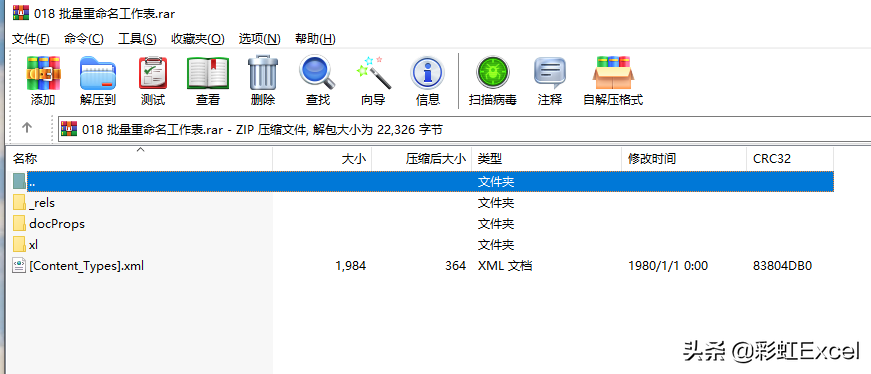Click 文件夹 type cell in xl row
The width and height of the screenshot is (871, 374).
click(495, 245)
